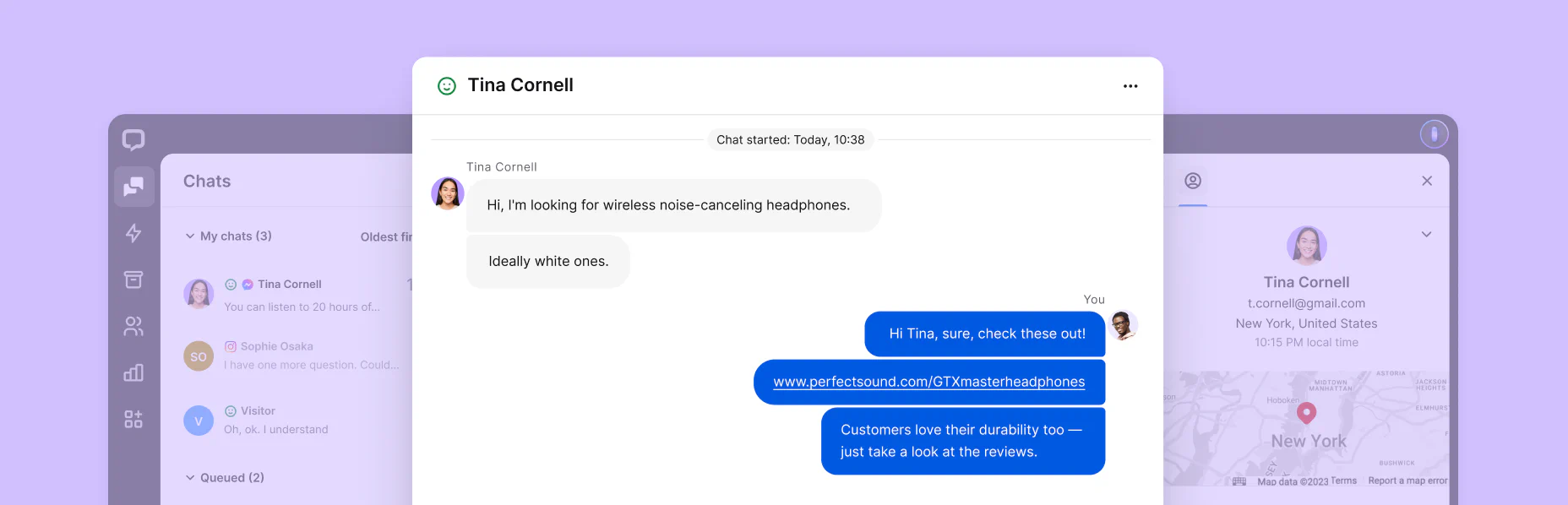Open the Apps marketplace icon
The width and height of the screenshot is (1568, 505).
(x=133, y=419)
